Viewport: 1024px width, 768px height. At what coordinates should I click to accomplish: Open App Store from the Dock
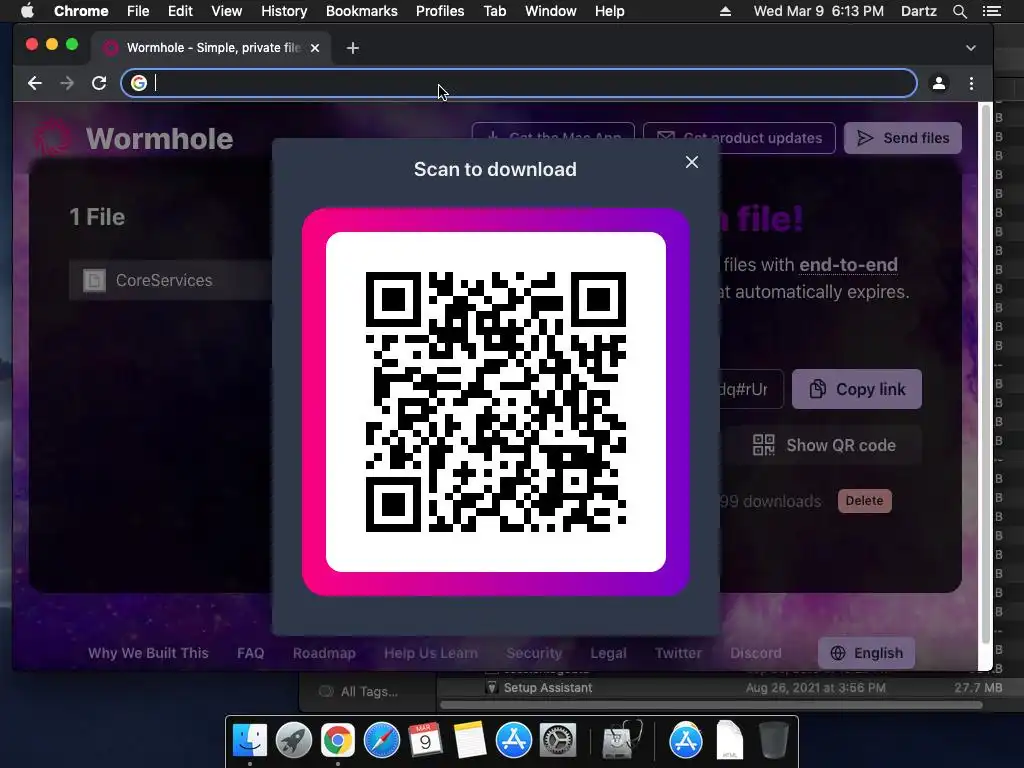513,740
